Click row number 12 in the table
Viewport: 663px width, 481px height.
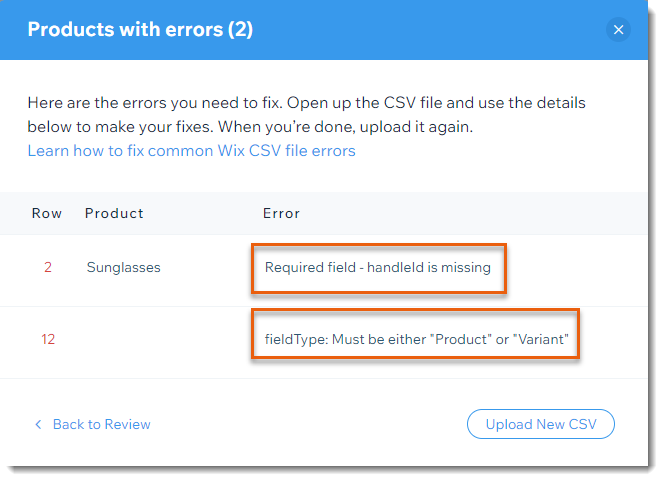[48, 339]
